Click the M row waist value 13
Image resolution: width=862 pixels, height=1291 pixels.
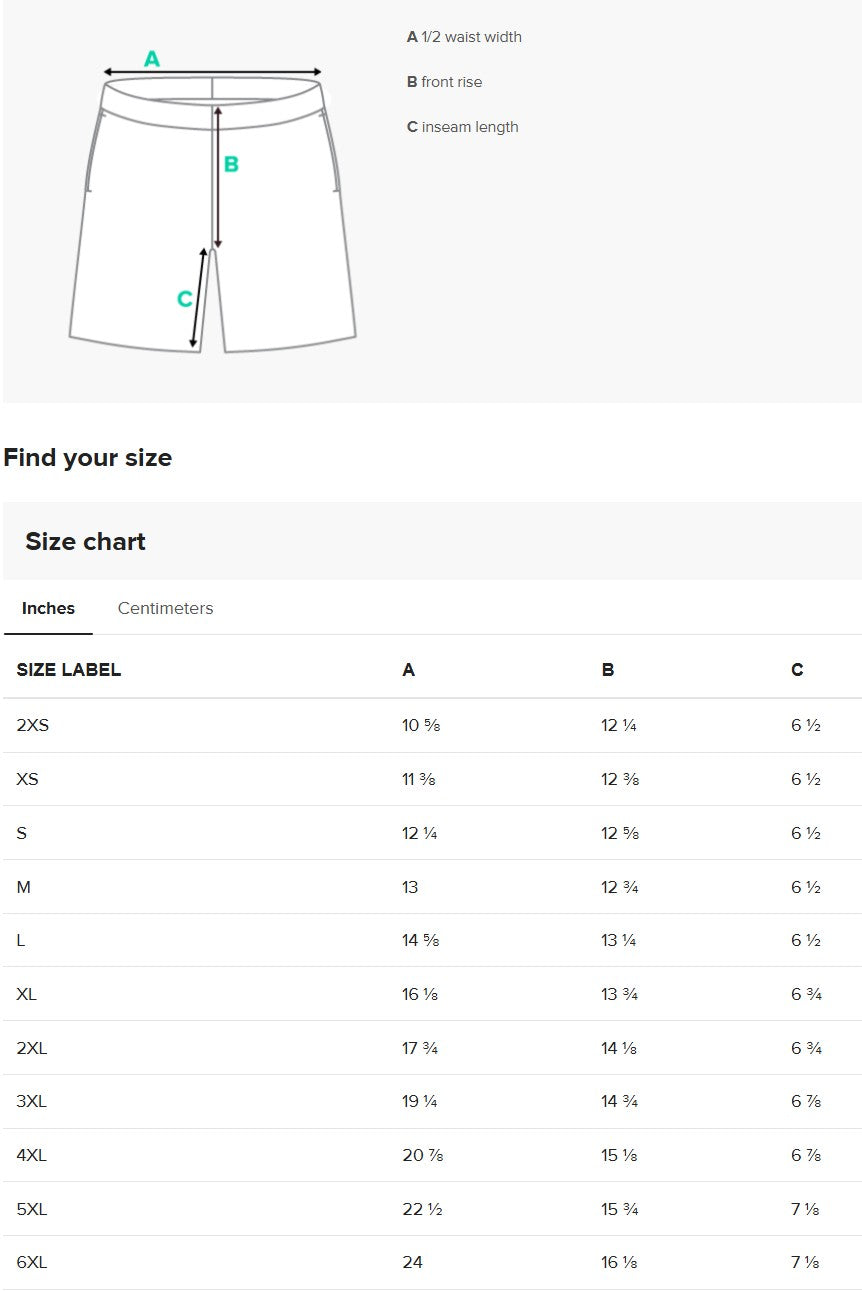pos(410,887)
